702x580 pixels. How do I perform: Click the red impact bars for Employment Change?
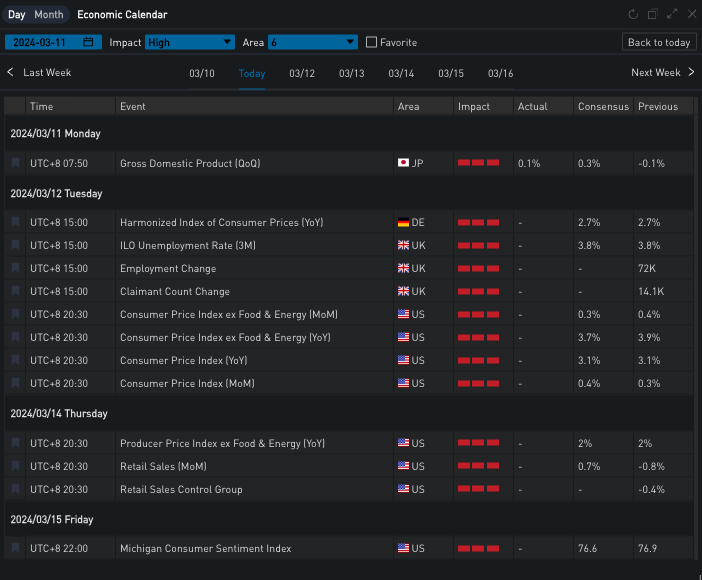click(478, 268)
